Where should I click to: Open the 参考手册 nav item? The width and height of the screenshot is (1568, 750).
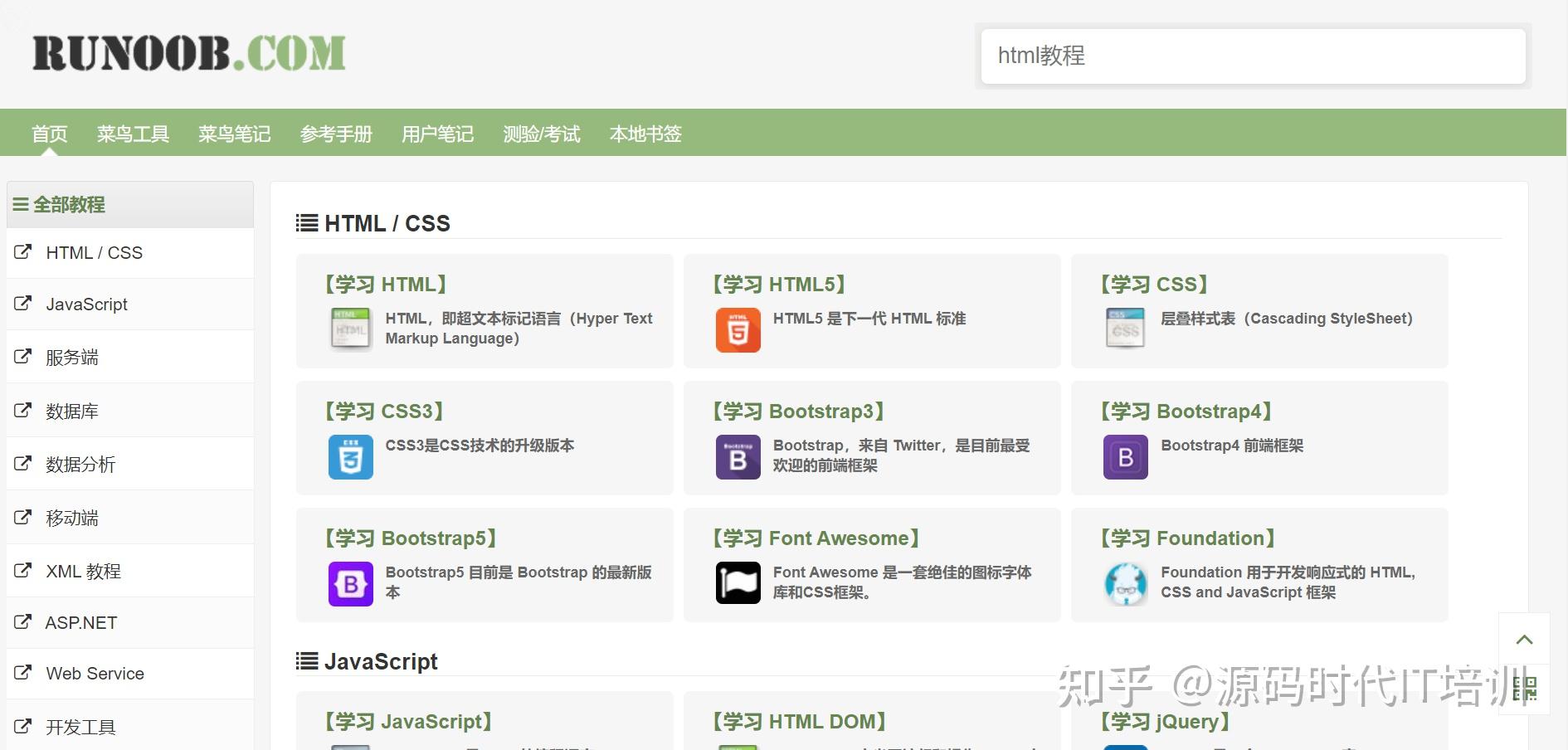click(x=336, y=134)
